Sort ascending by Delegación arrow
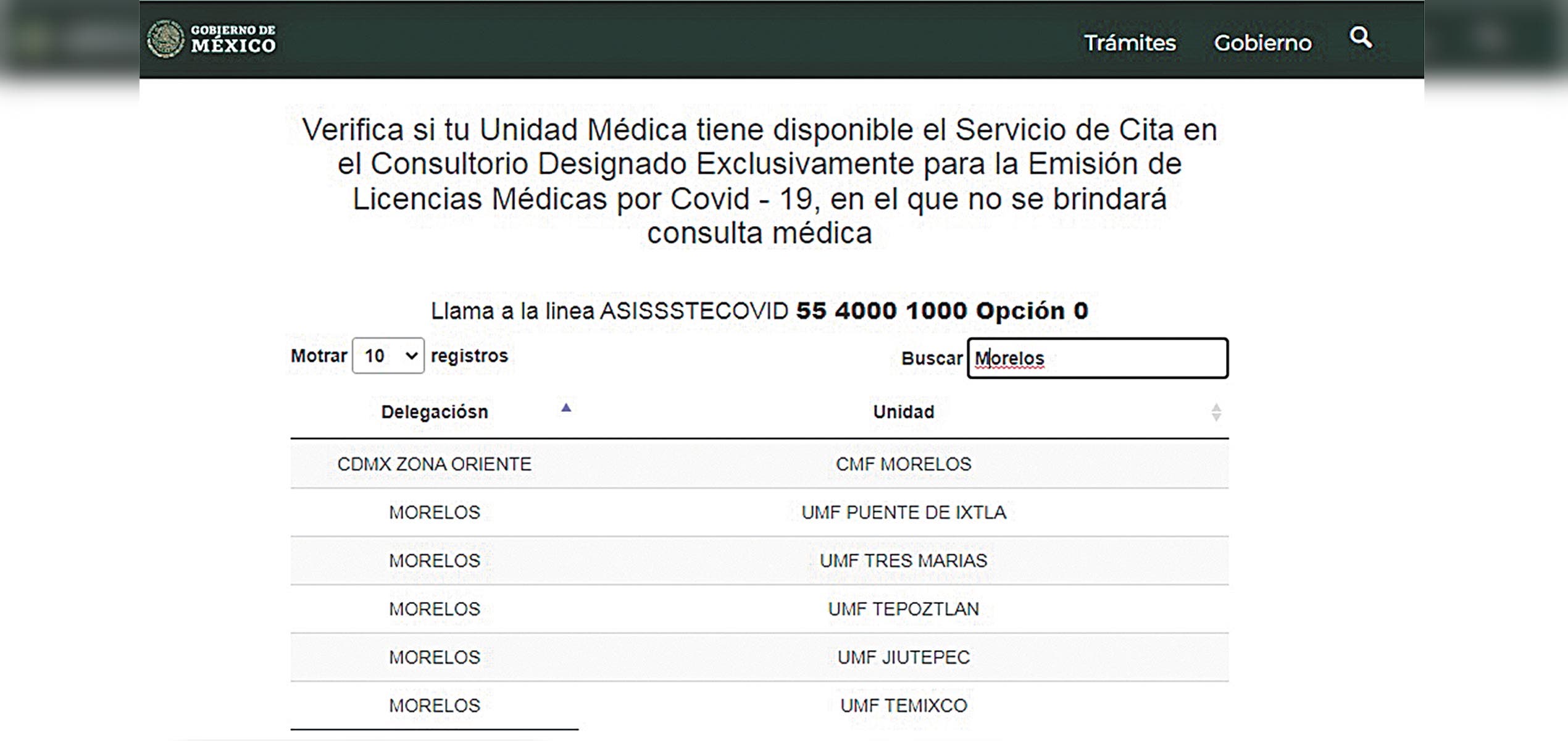1568x741 pixels. pos(565,408)
